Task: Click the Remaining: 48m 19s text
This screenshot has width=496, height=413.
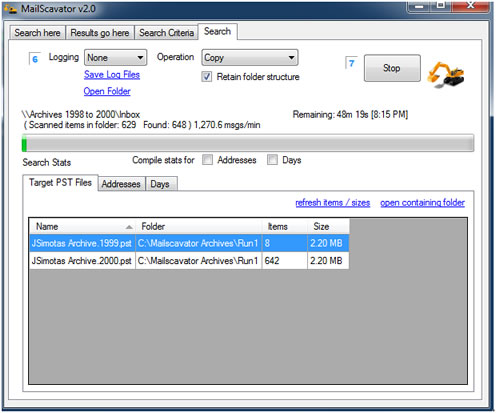Action: point(350,115)
